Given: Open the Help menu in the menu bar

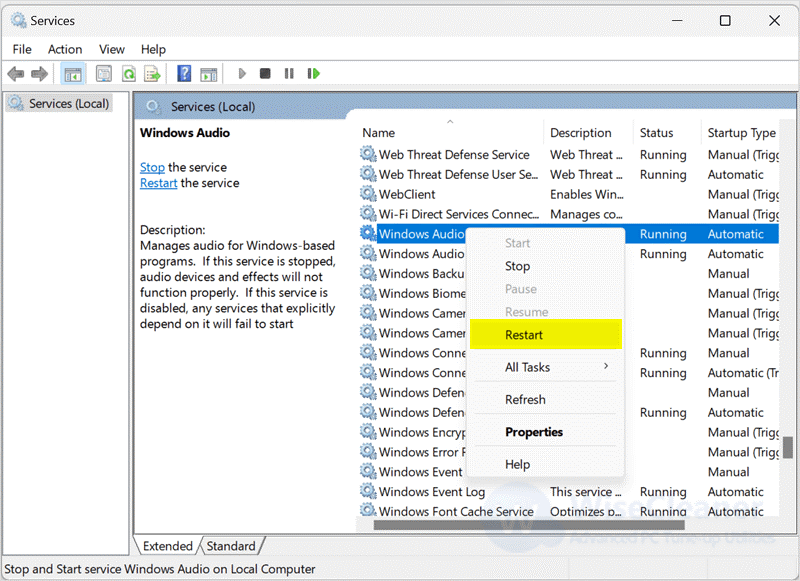Looking at the screenshot, I should pyautogui.click(x=153, y=49).
